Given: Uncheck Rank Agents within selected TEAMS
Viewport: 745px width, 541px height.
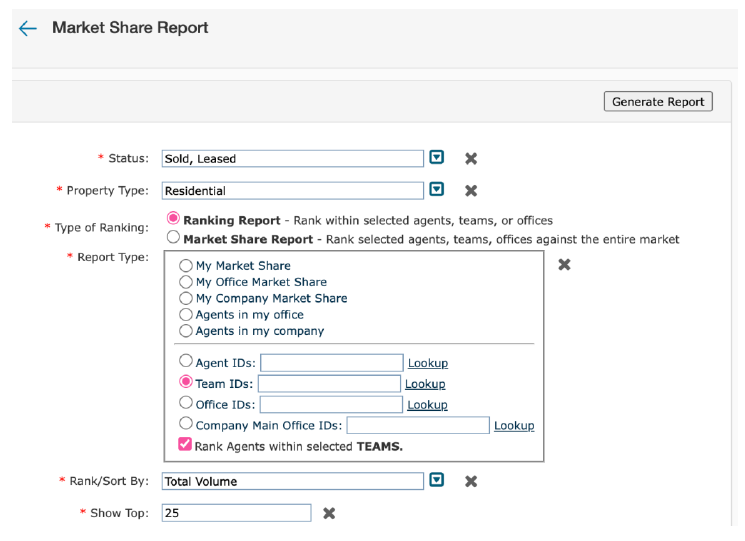Looking at the screenshot, I should [185, 445].
